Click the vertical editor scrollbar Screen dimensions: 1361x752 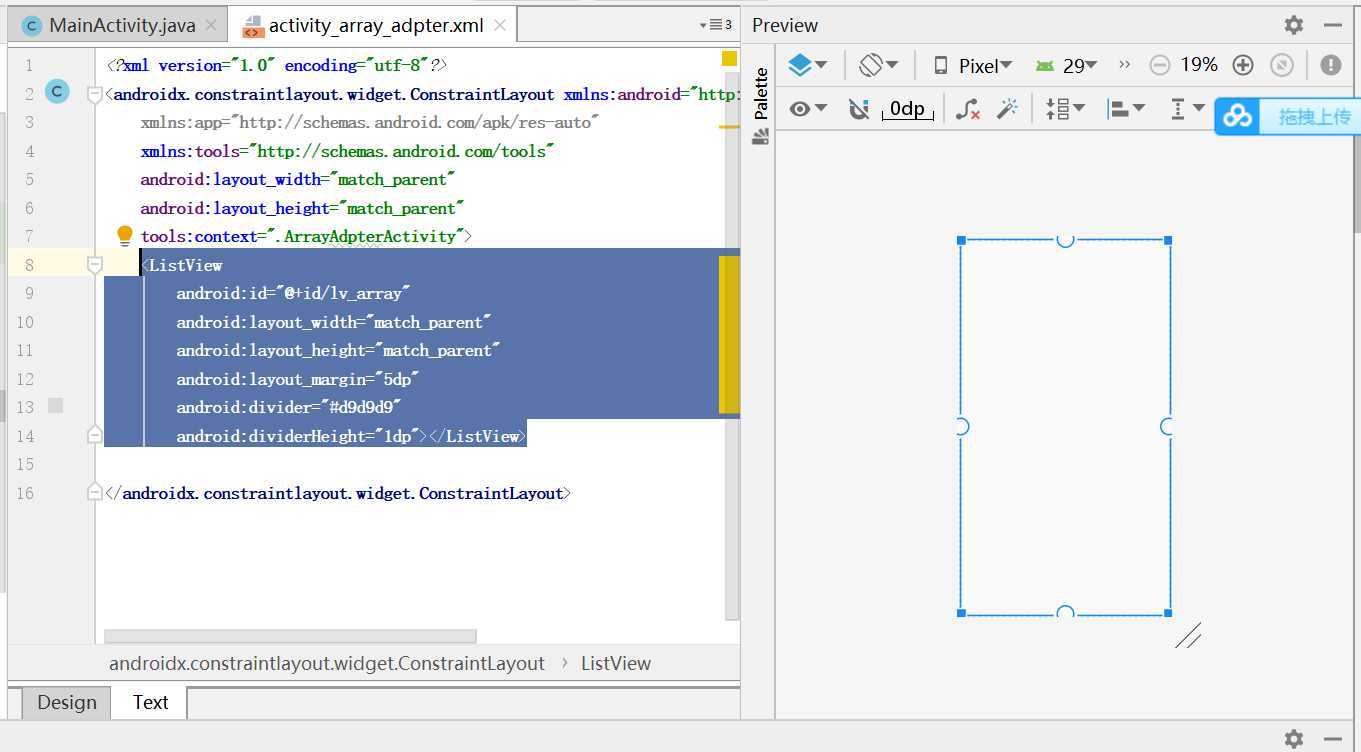(732, 345)
